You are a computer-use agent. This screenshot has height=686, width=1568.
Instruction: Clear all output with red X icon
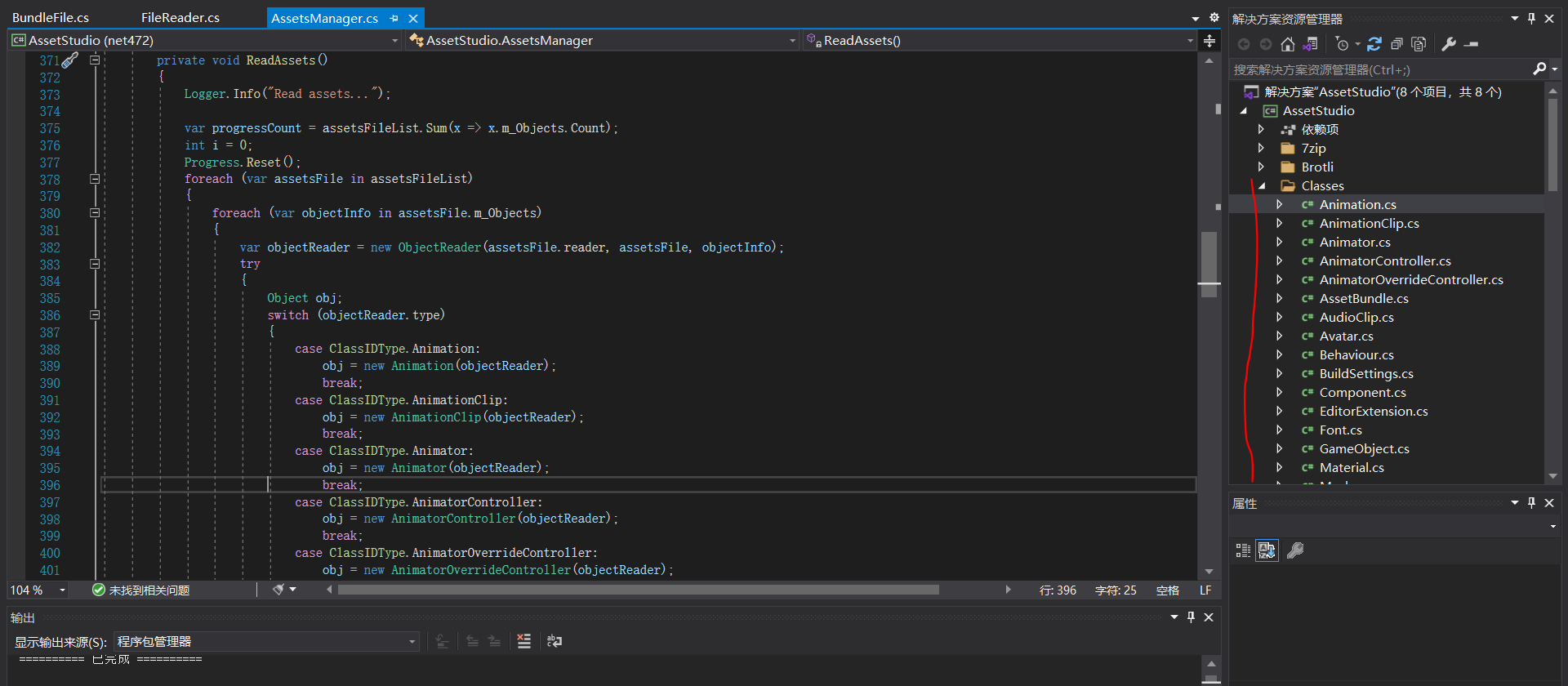pyautogui.click(x=524, y=641)
